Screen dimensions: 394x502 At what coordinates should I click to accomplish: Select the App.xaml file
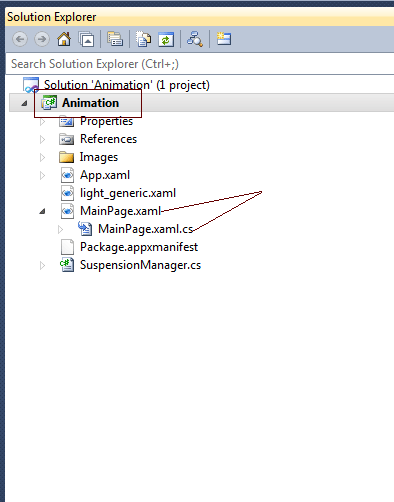[x=105, y=175]
